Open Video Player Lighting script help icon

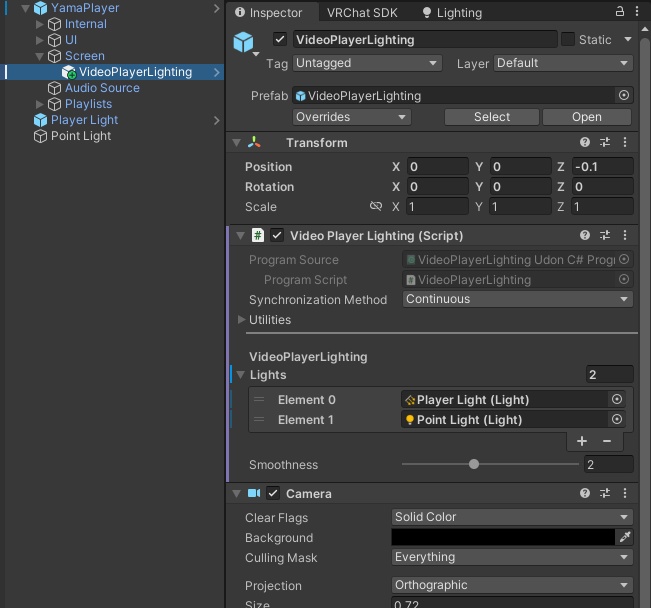click(x=585, y=235)
